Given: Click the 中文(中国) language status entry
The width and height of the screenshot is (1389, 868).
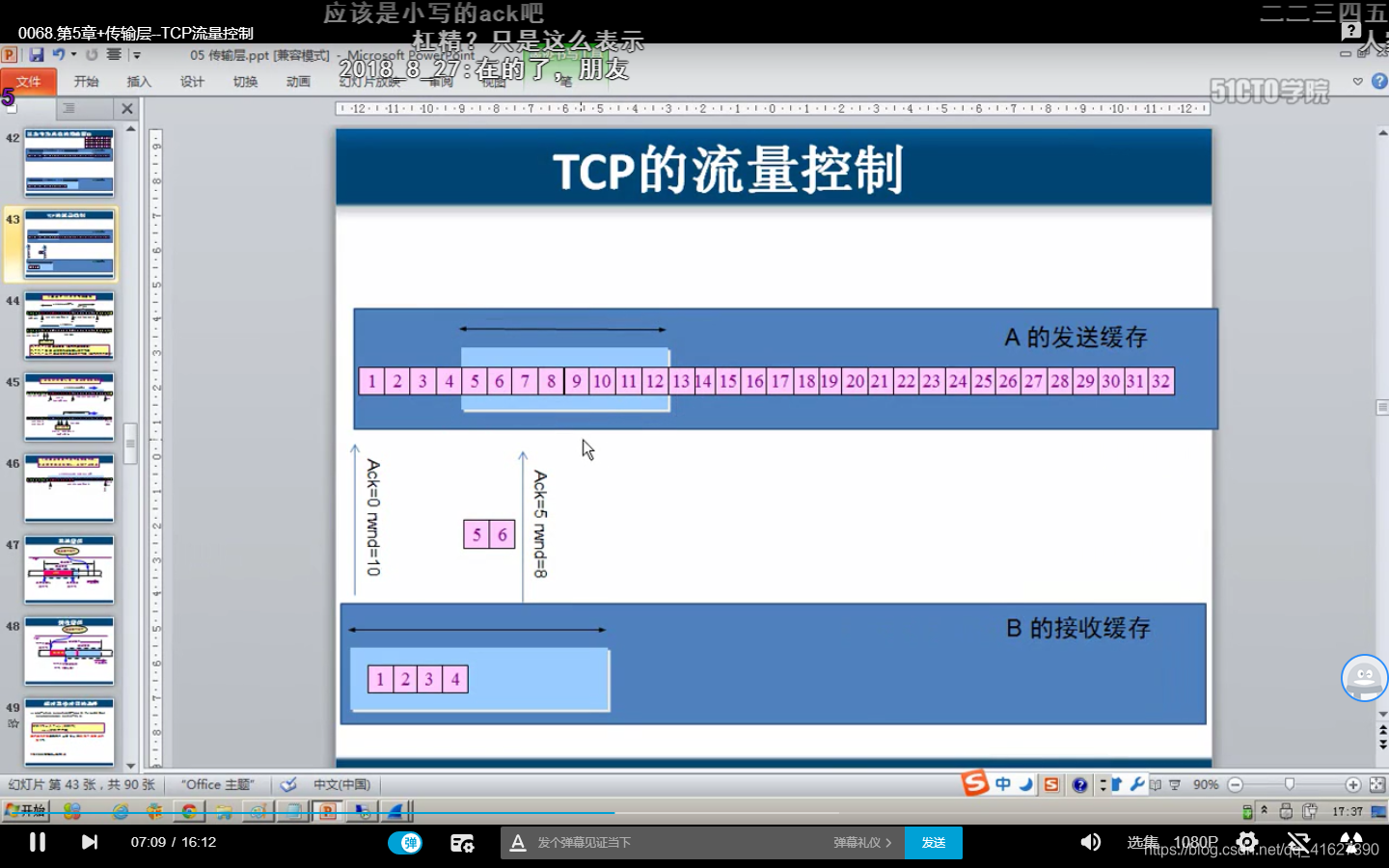Looking at the screenshot, I should point(341,784).
